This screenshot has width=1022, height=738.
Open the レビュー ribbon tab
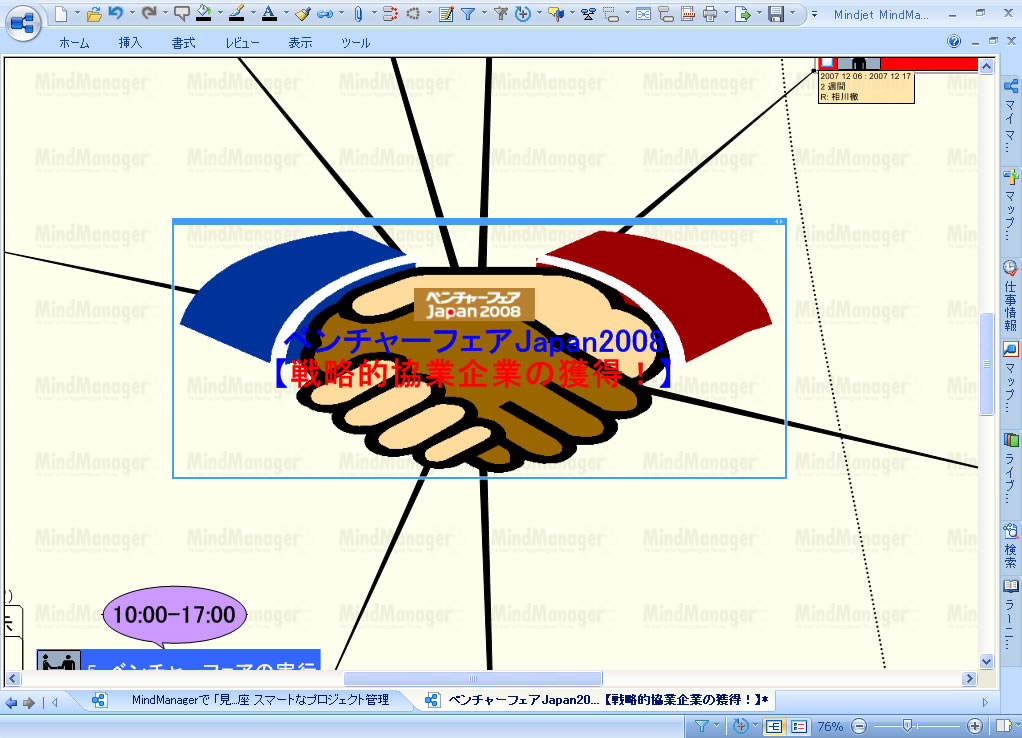[x=242, y=43]
